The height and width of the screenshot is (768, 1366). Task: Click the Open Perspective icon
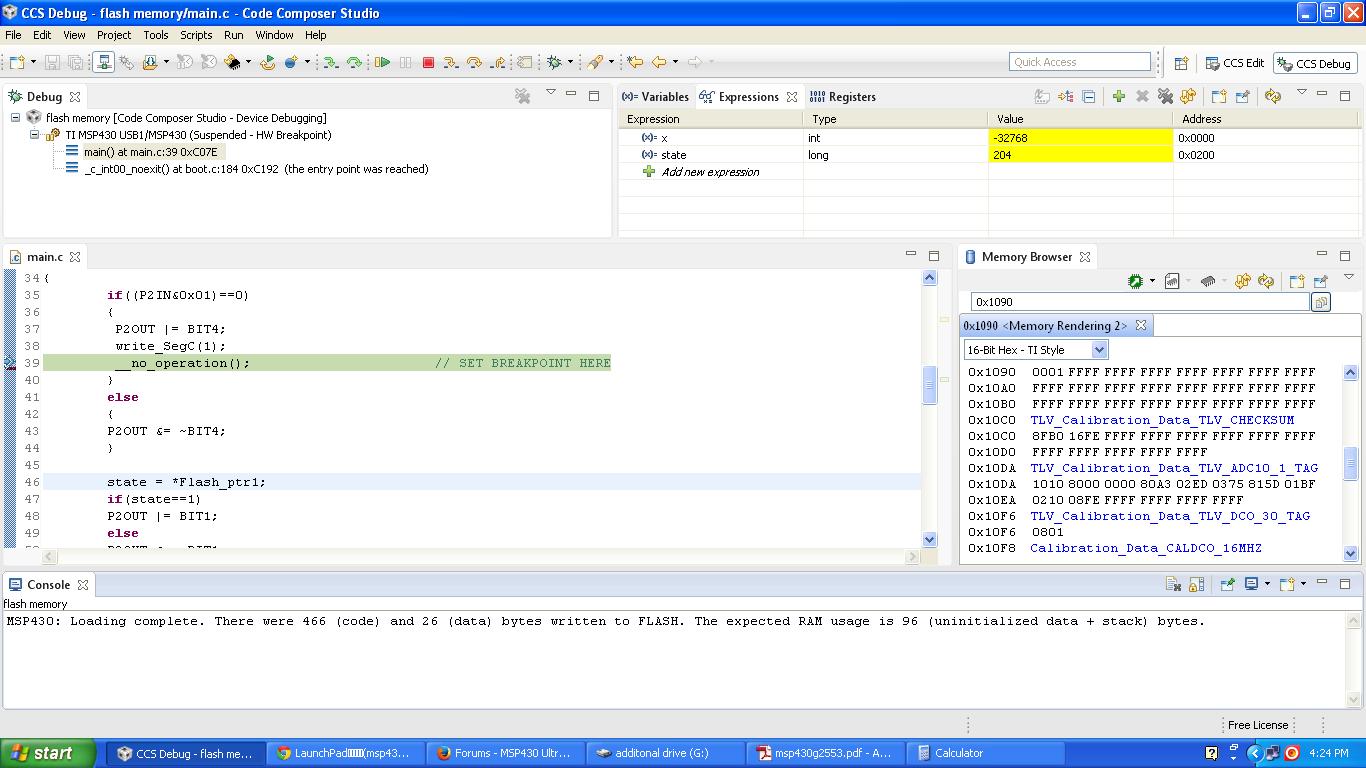tap(1181, 63)
